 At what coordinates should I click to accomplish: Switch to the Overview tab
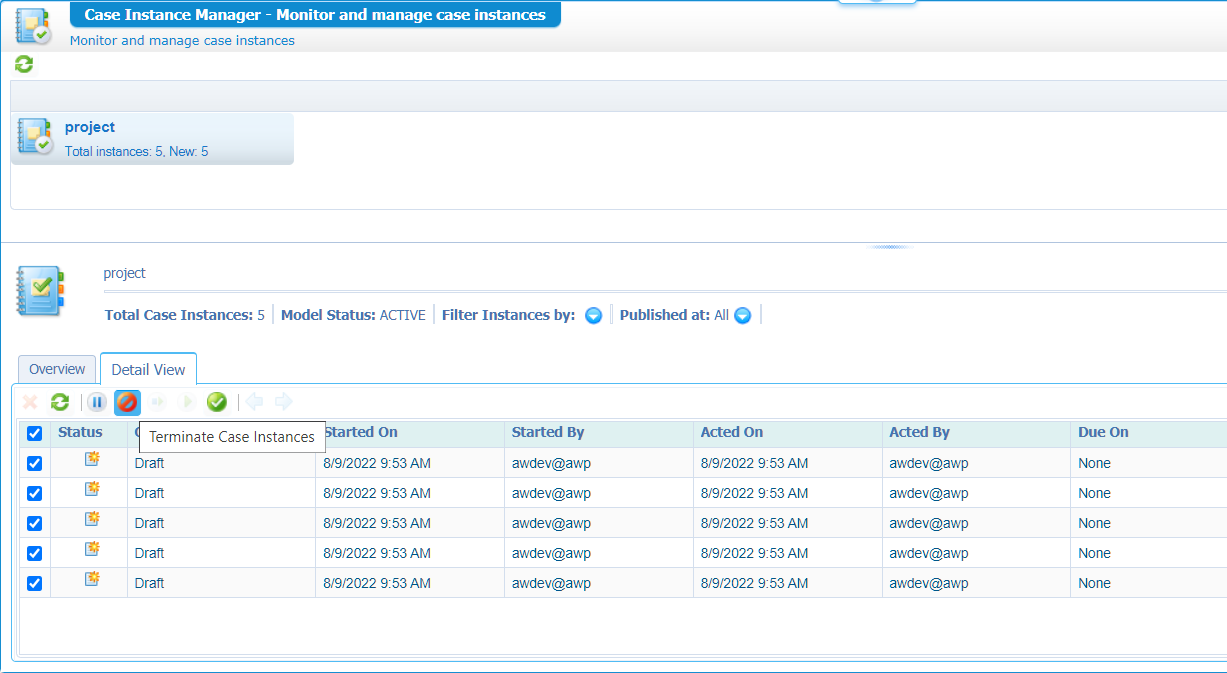click(57, 369)
